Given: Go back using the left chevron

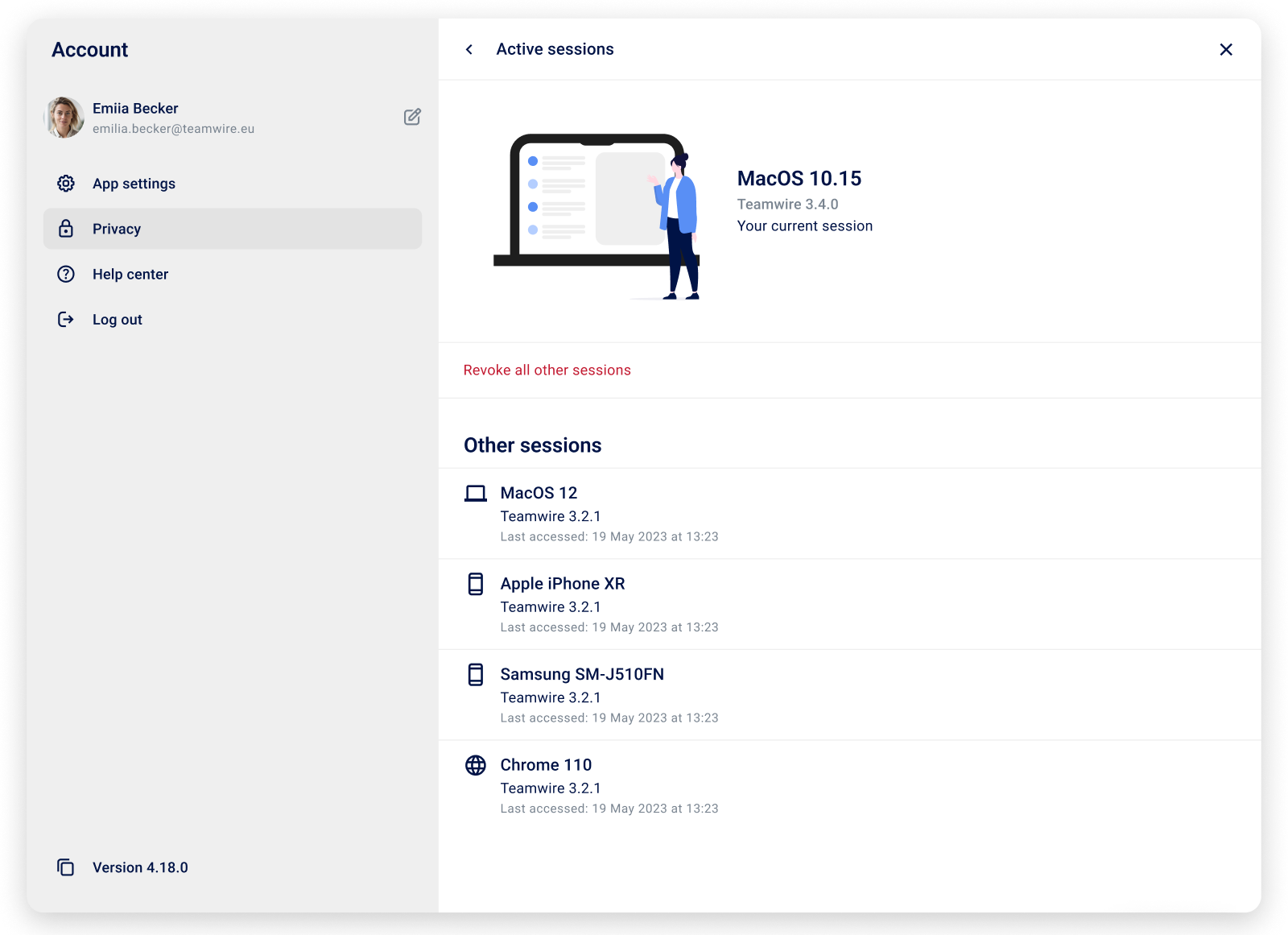Looking at the screenshot, I should 469,49.
